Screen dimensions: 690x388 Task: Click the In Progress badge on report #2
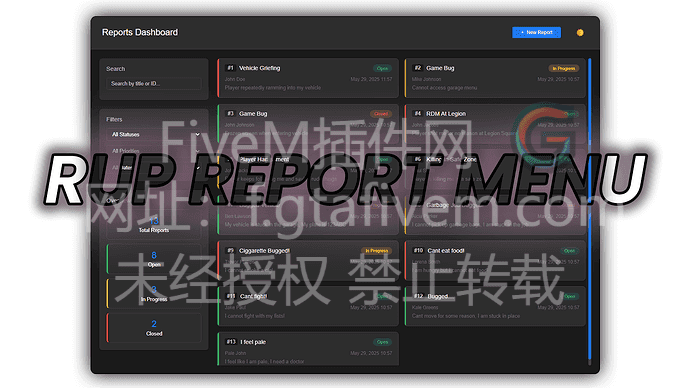(x=564, y=68)
